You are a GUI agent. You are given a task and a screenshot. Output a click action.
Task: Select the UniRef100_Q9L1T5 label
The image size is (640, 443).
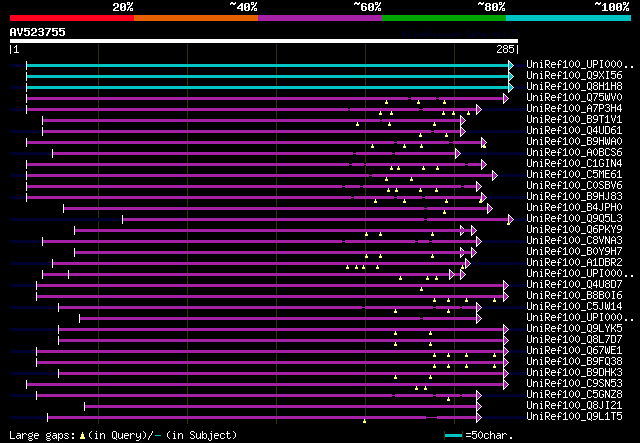click(574, 417)
